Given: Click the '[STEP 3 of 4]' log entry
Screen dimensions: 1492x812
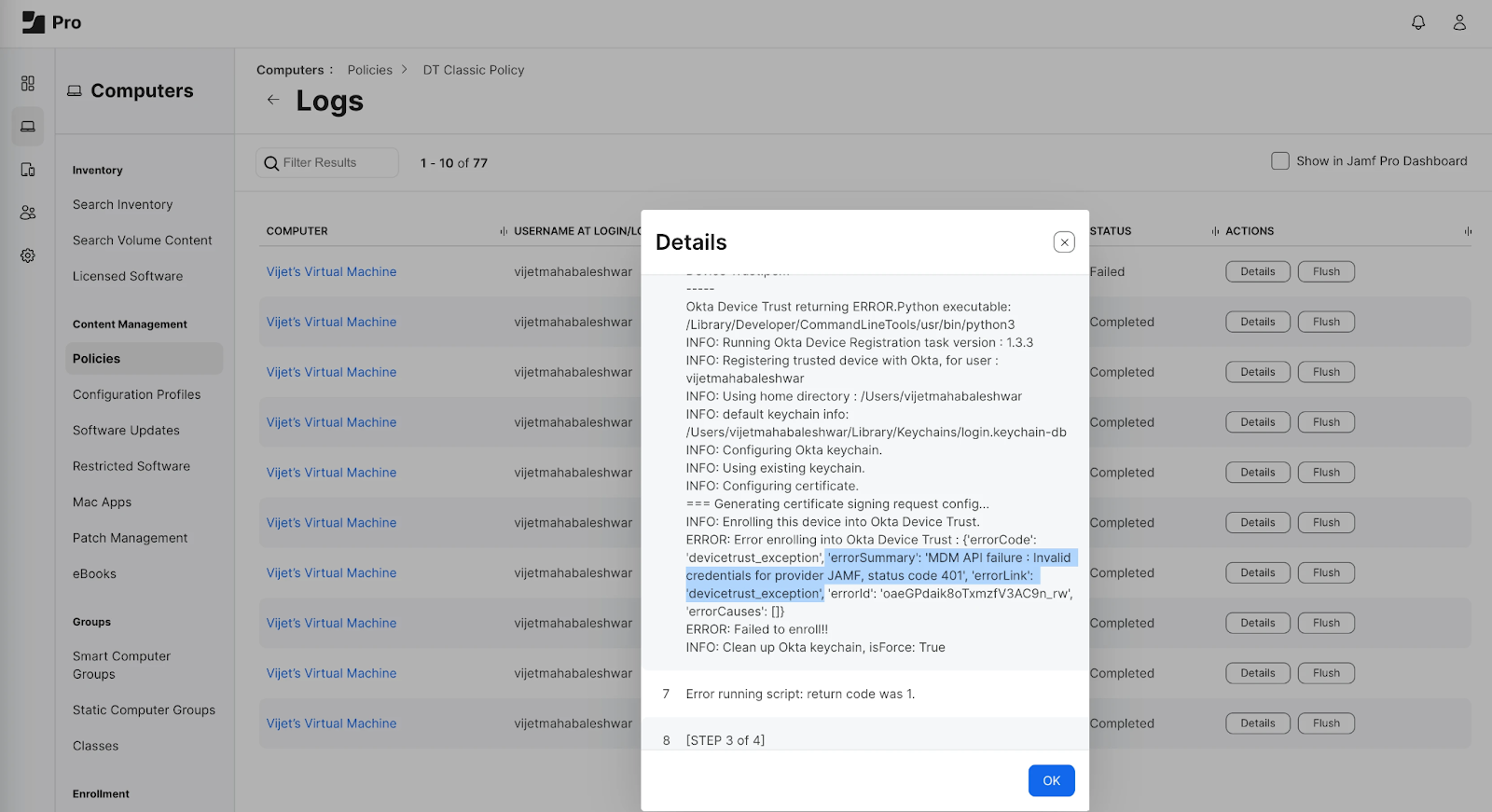Looking at the screenshot, I should [725, 741].
